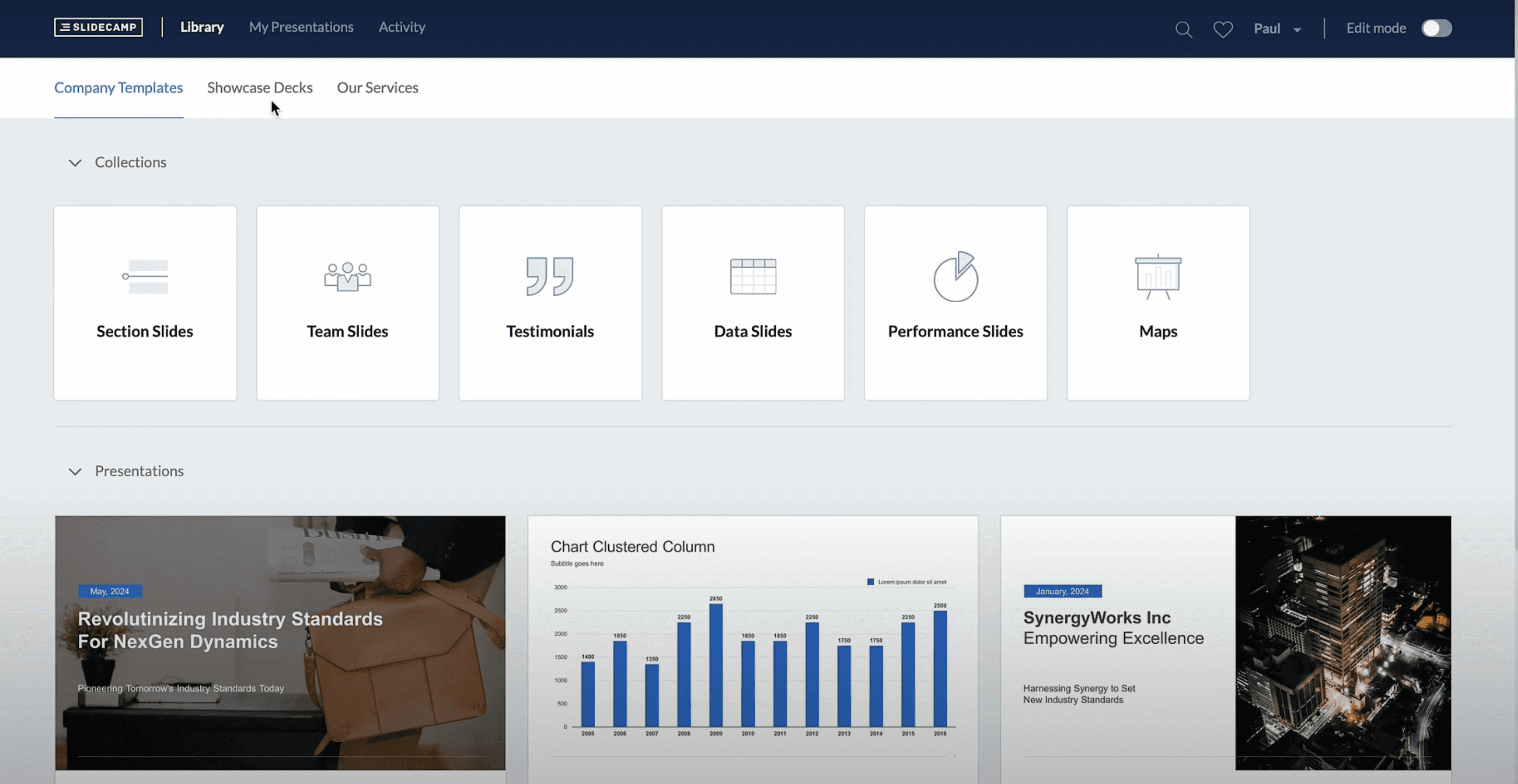The width and height of the screenshot is (1518, 784).
Task: Open Team Slides people icon
Action: click(347, 276)
